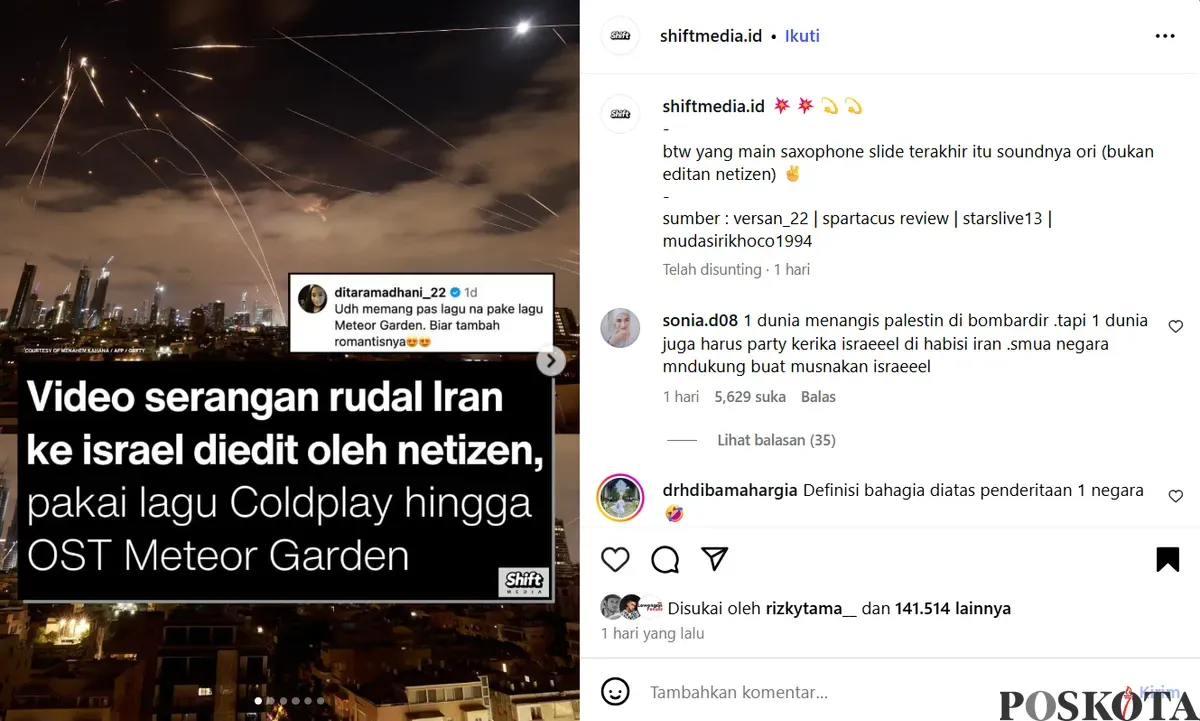This screenshot has height=721, width=1200.
Task: Follow account with Ikuti button
Action: (802, 36)
